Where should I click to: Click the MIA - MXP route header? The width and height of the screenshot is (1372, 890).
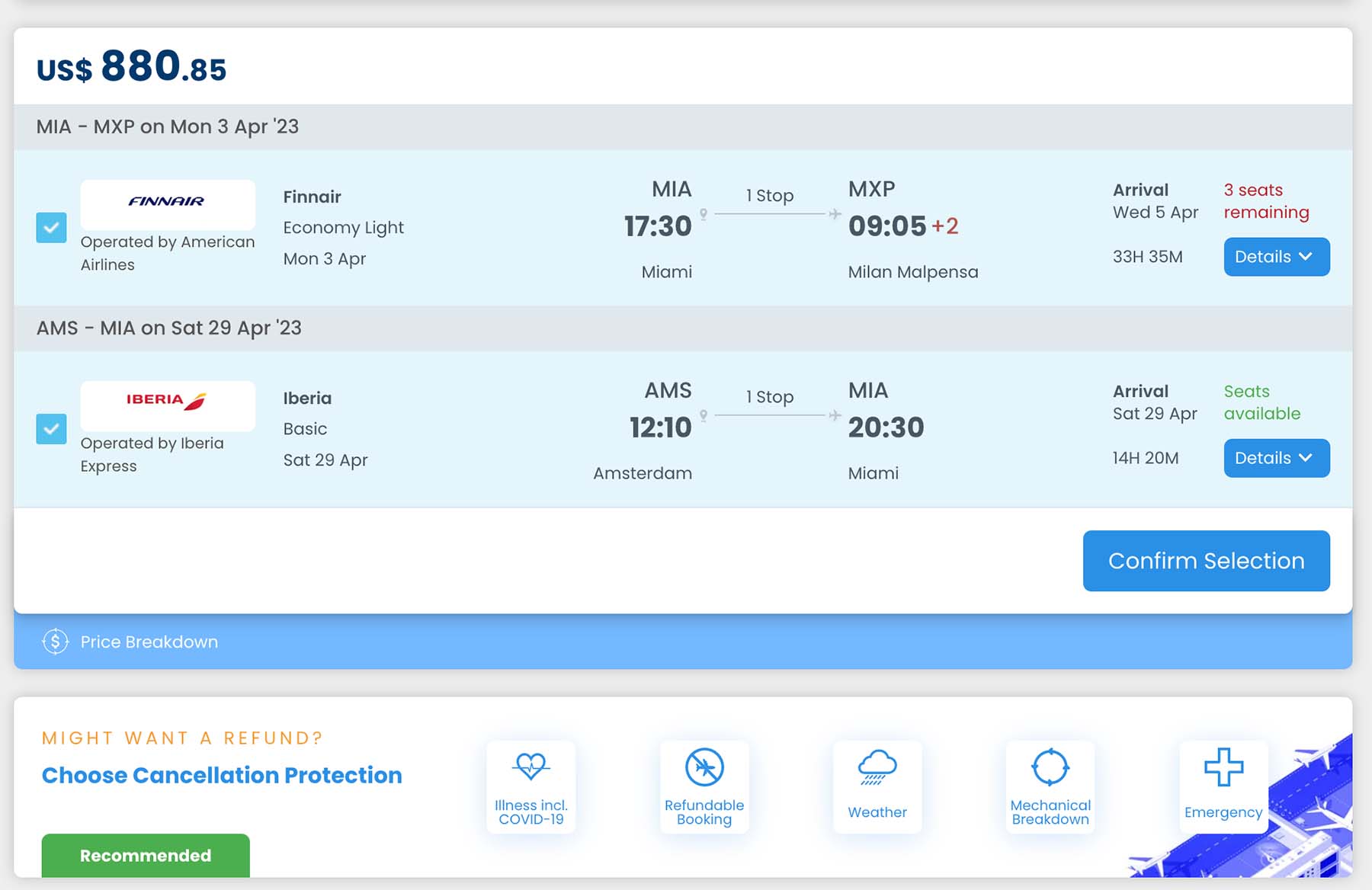click(x=168, y=126)
